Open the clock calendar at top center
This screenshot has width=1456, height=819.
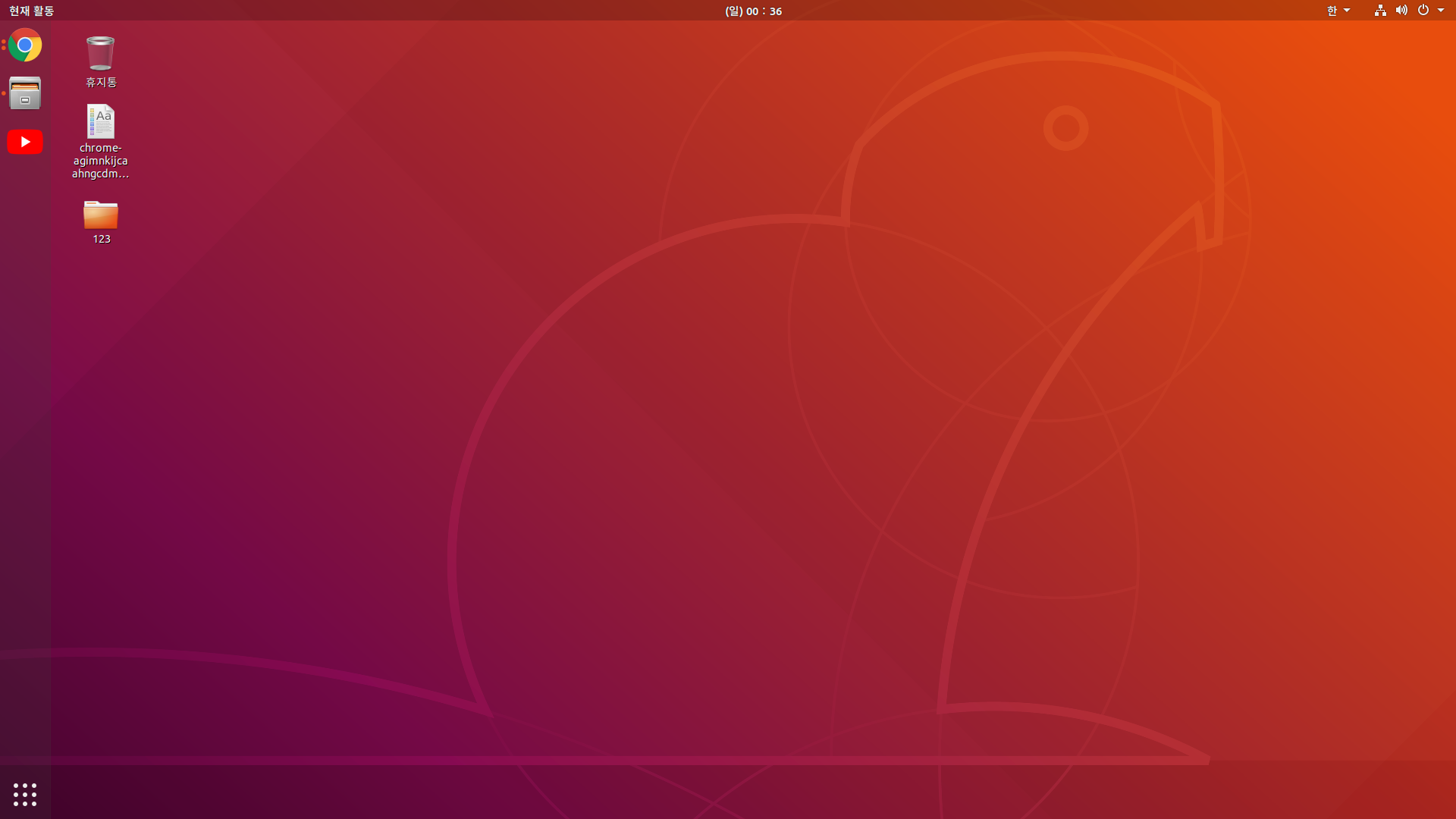[753, 11]
